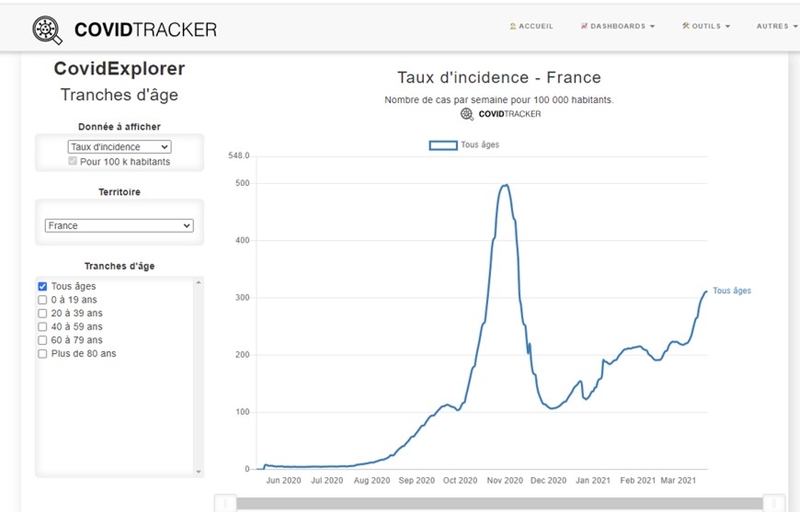Open the Dashboards menu

pos(617,26)
